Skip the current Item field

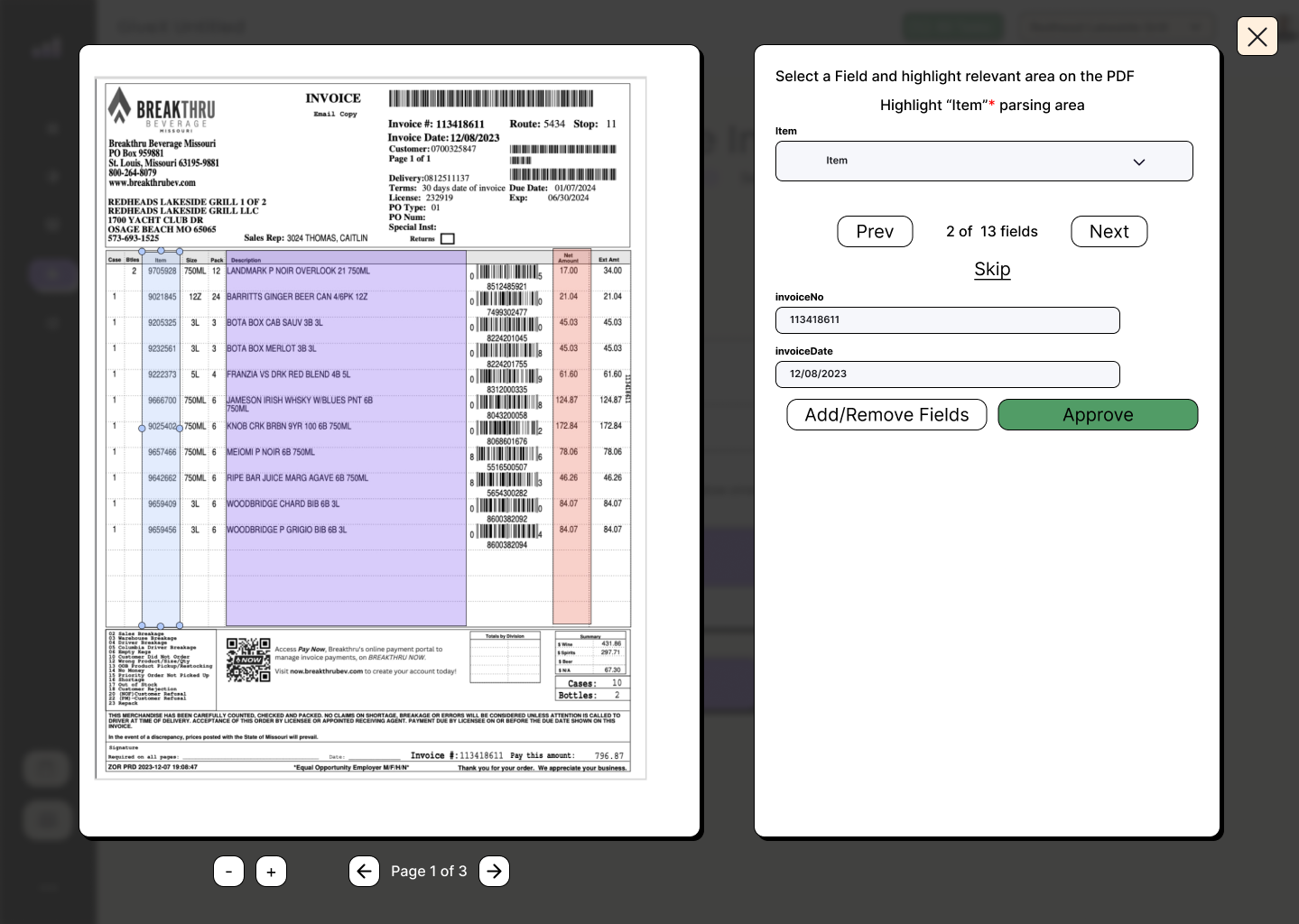pyautogui.click(x=992, y=269)
